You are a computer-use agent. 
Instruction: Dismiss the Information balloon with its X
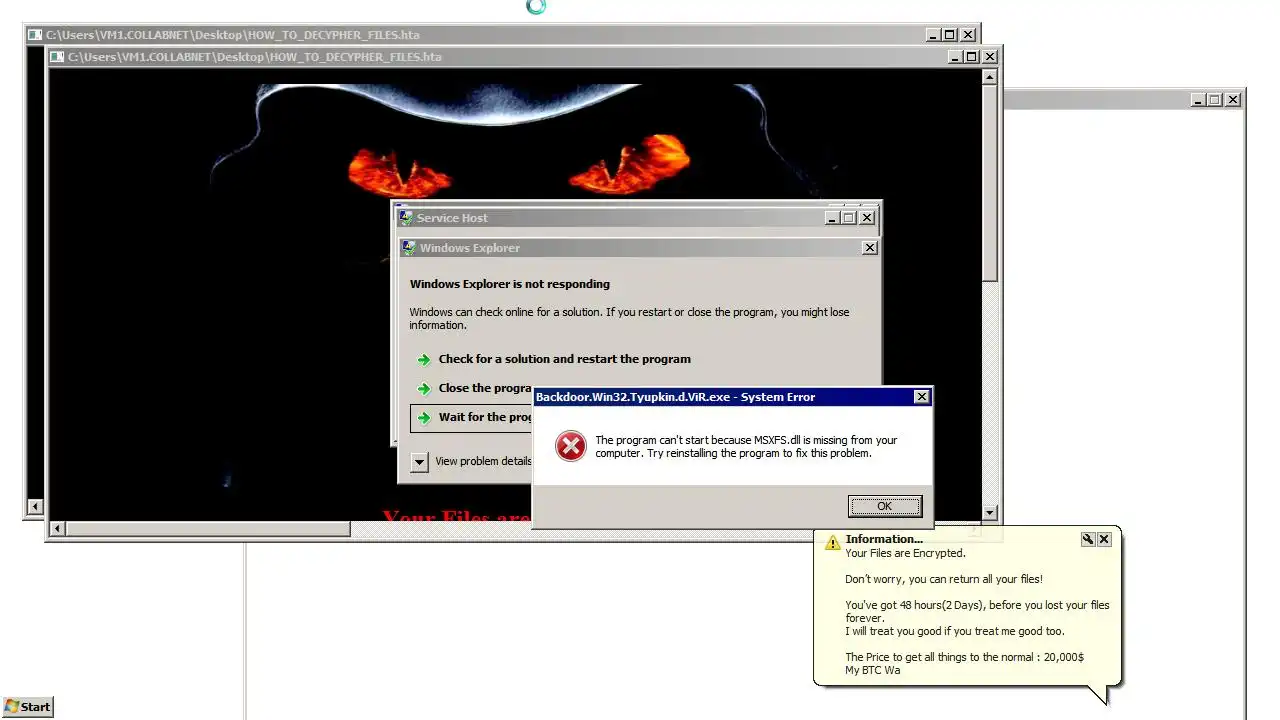pos(1104,539)
